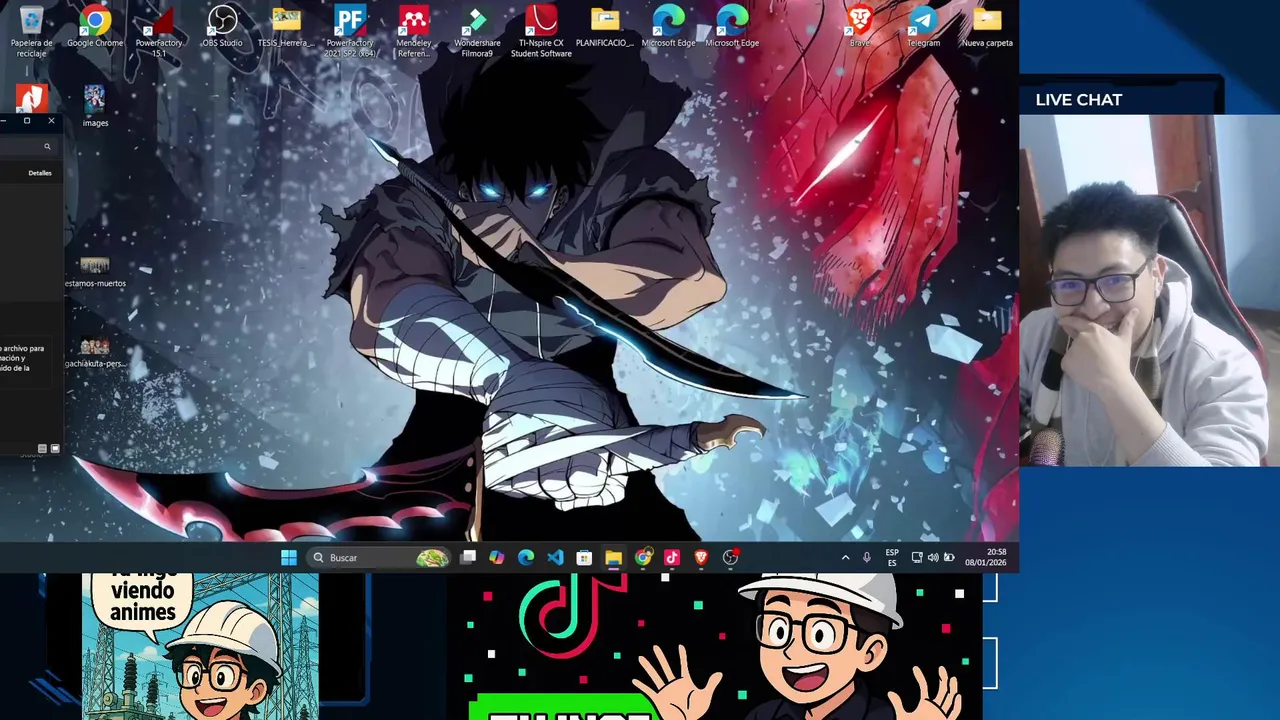Open the TikTok taskbar app
The width and height of the screenshot is (1280, 720).
tap(671, 557)
